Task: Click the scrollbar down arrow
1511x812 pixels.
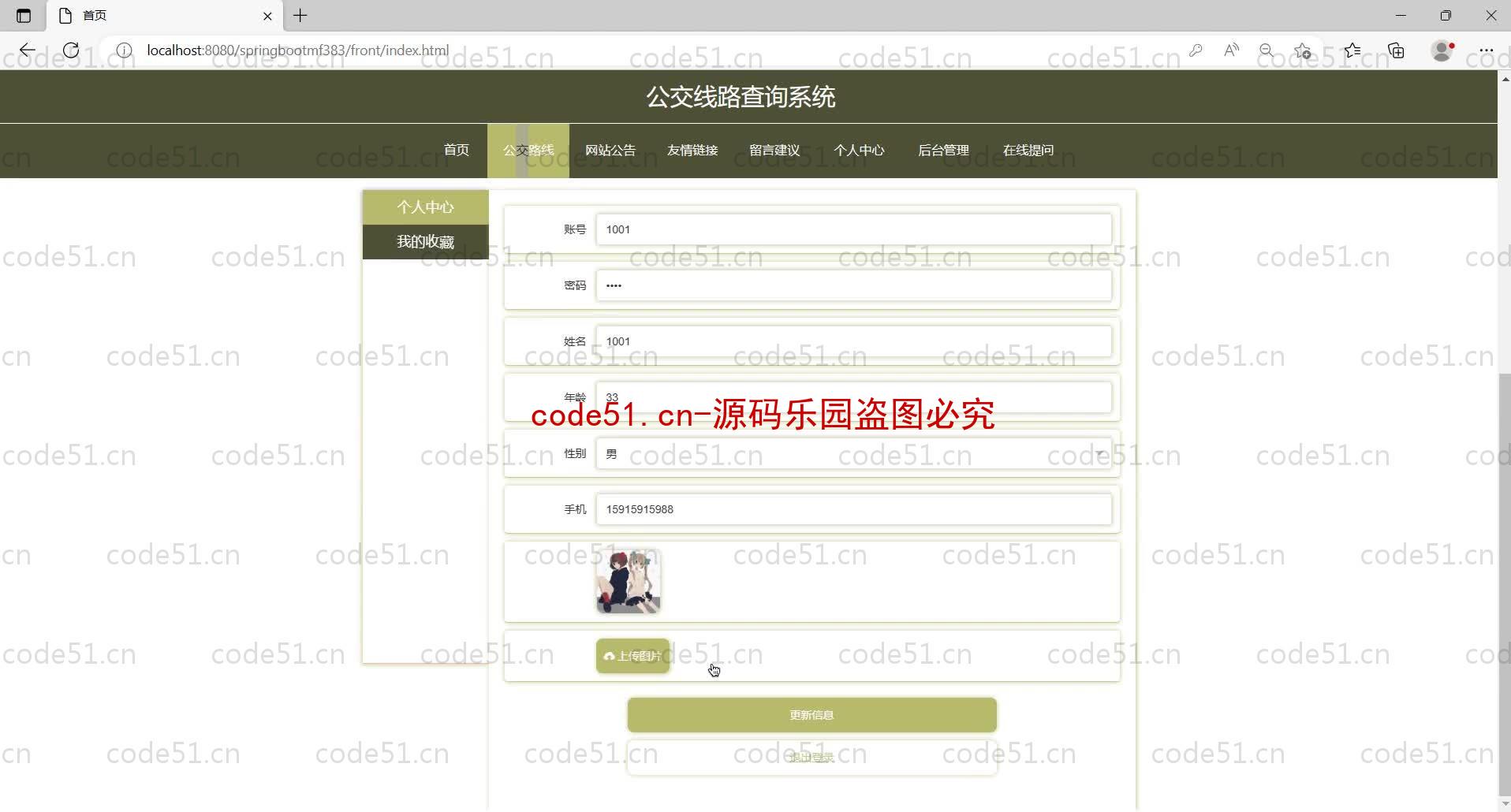Action: pyautogui.click(x=1505, y=804)
